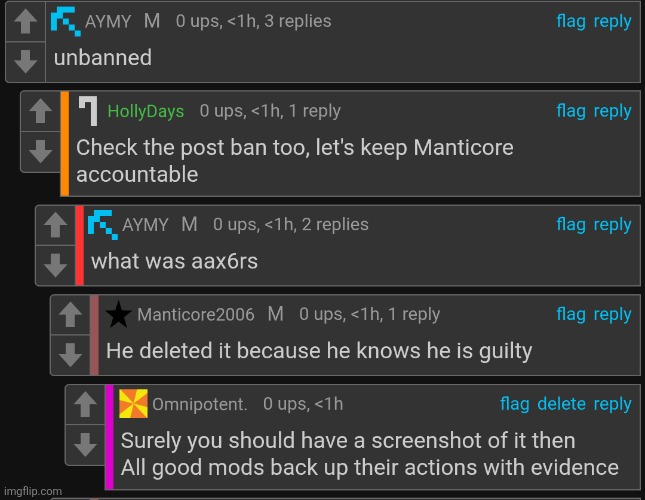Open HollyDays' user profile name

click(x=146, y=111)
